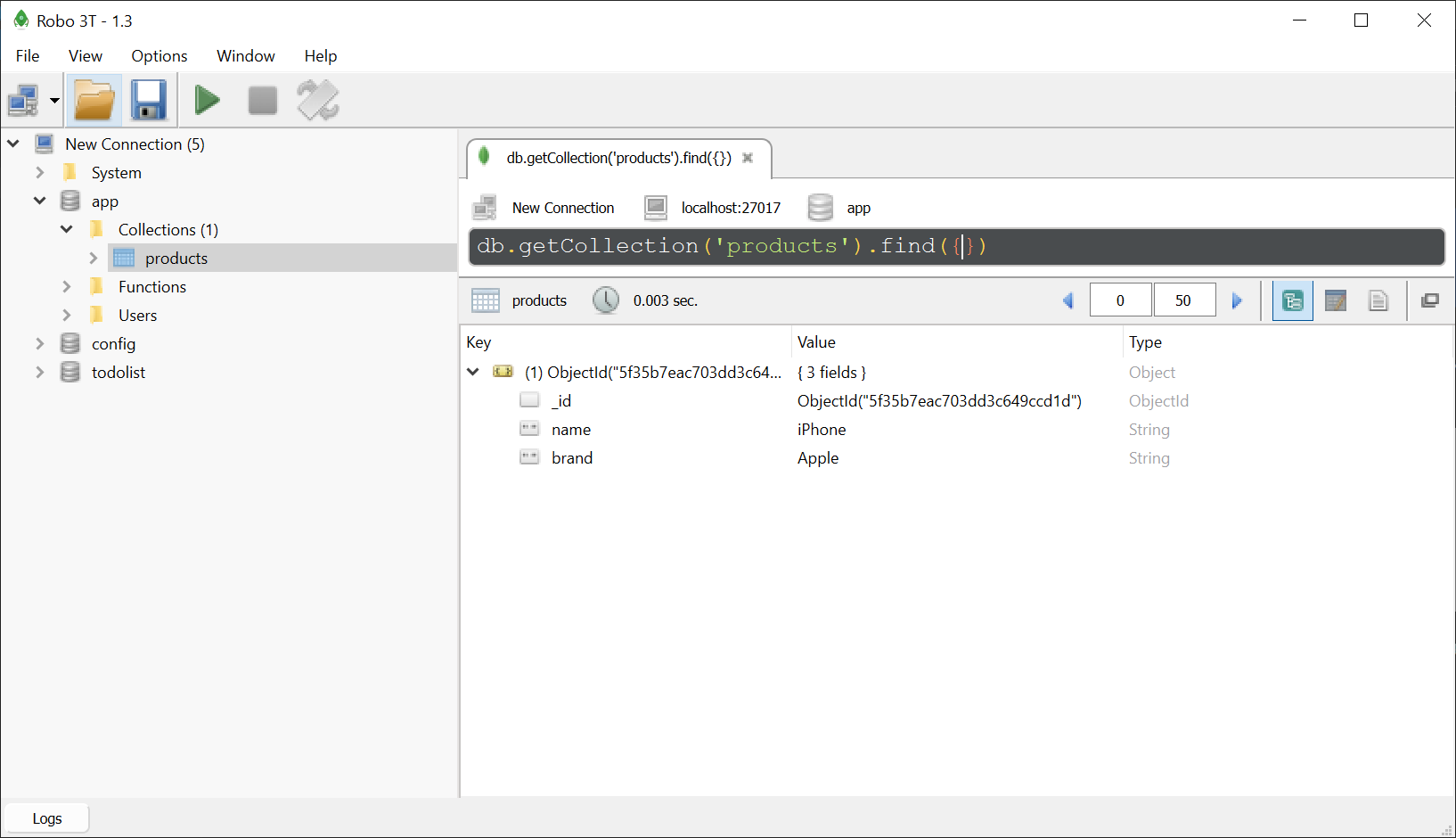The image size is (1456, 838).
Task: Open the connect dropdown arrow in toolbar
Action: [x=54, y=100]
